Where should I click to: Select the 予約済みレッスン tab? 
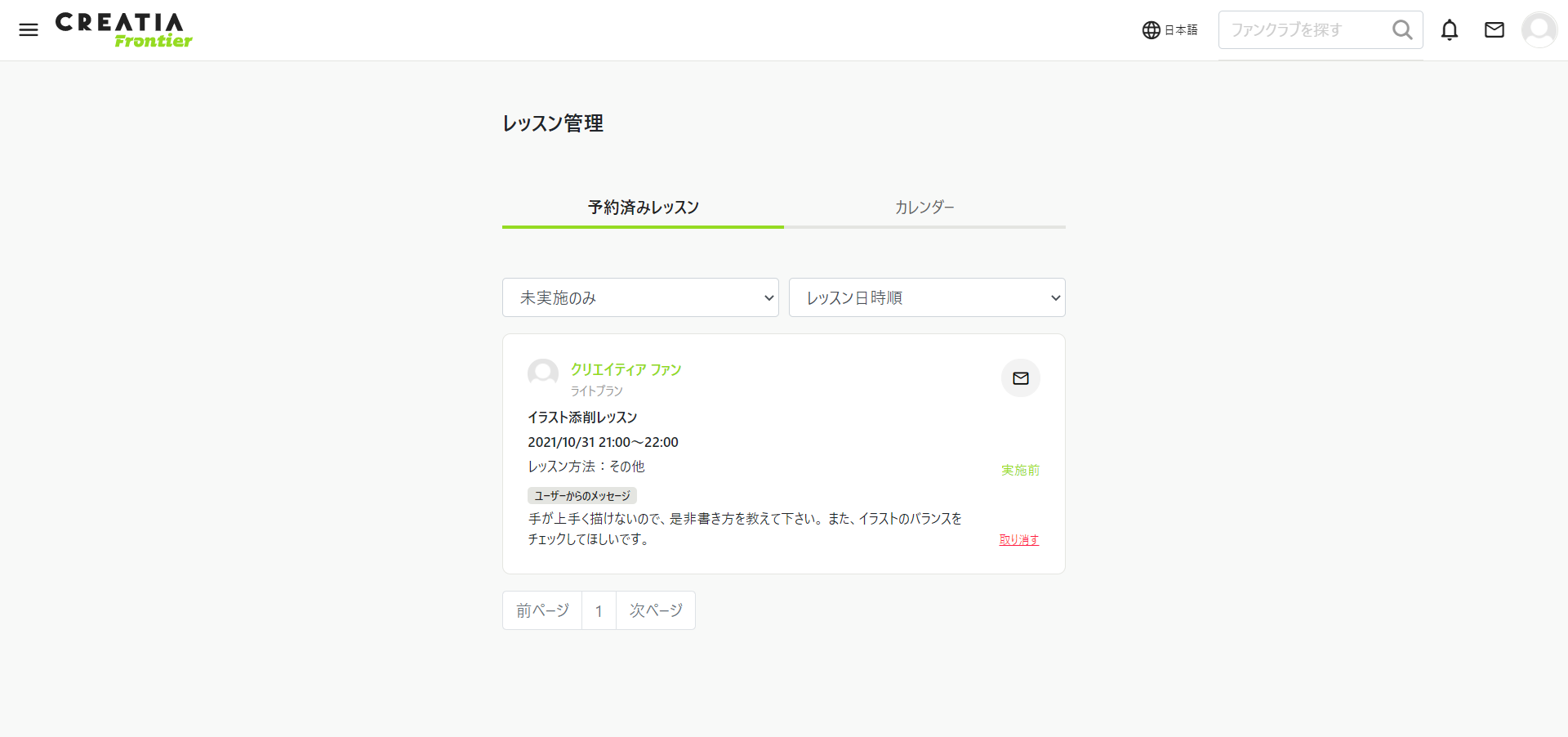coord(643,207)
